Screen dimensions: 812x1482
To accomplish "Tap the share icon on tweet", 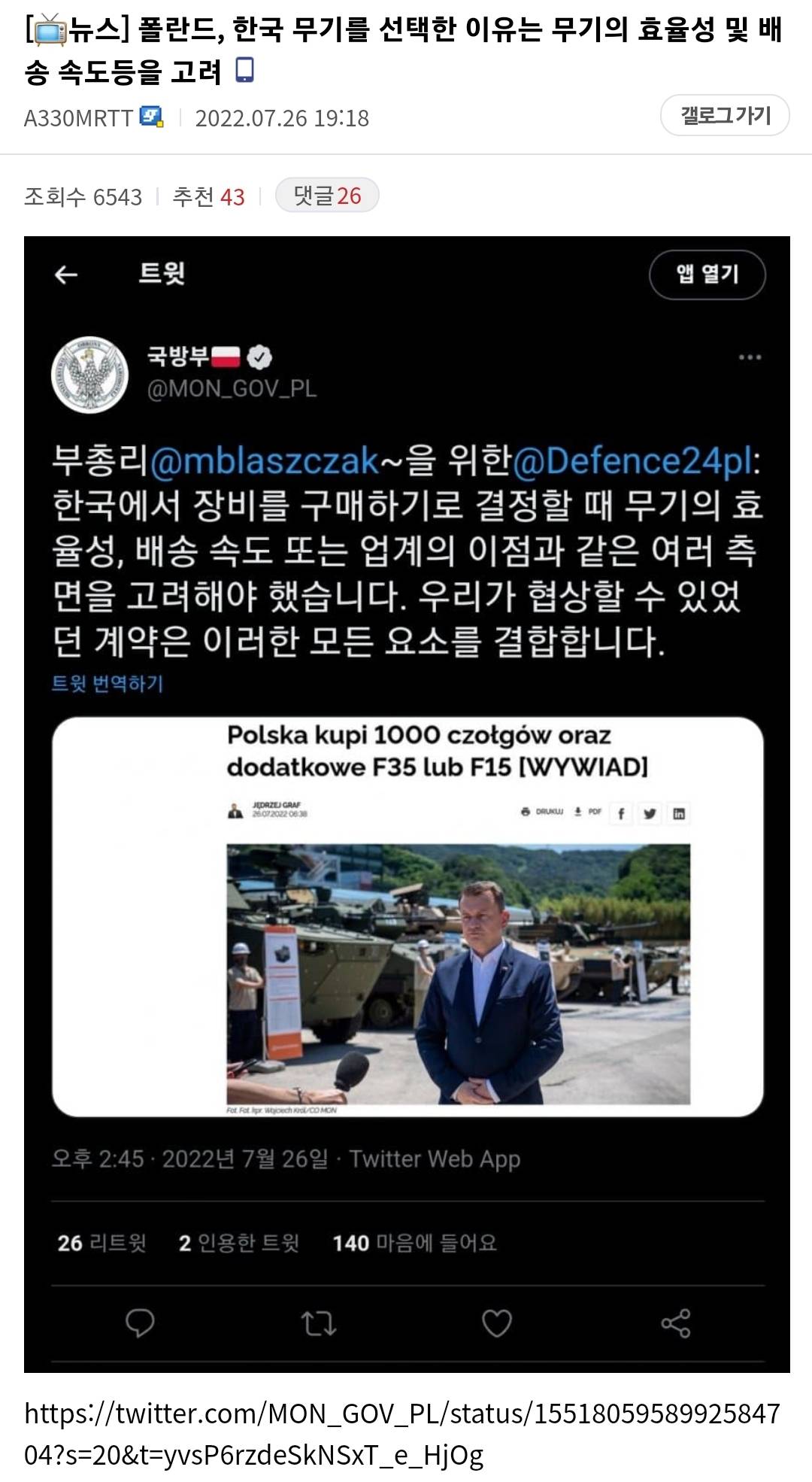I will click(675, 1323).
